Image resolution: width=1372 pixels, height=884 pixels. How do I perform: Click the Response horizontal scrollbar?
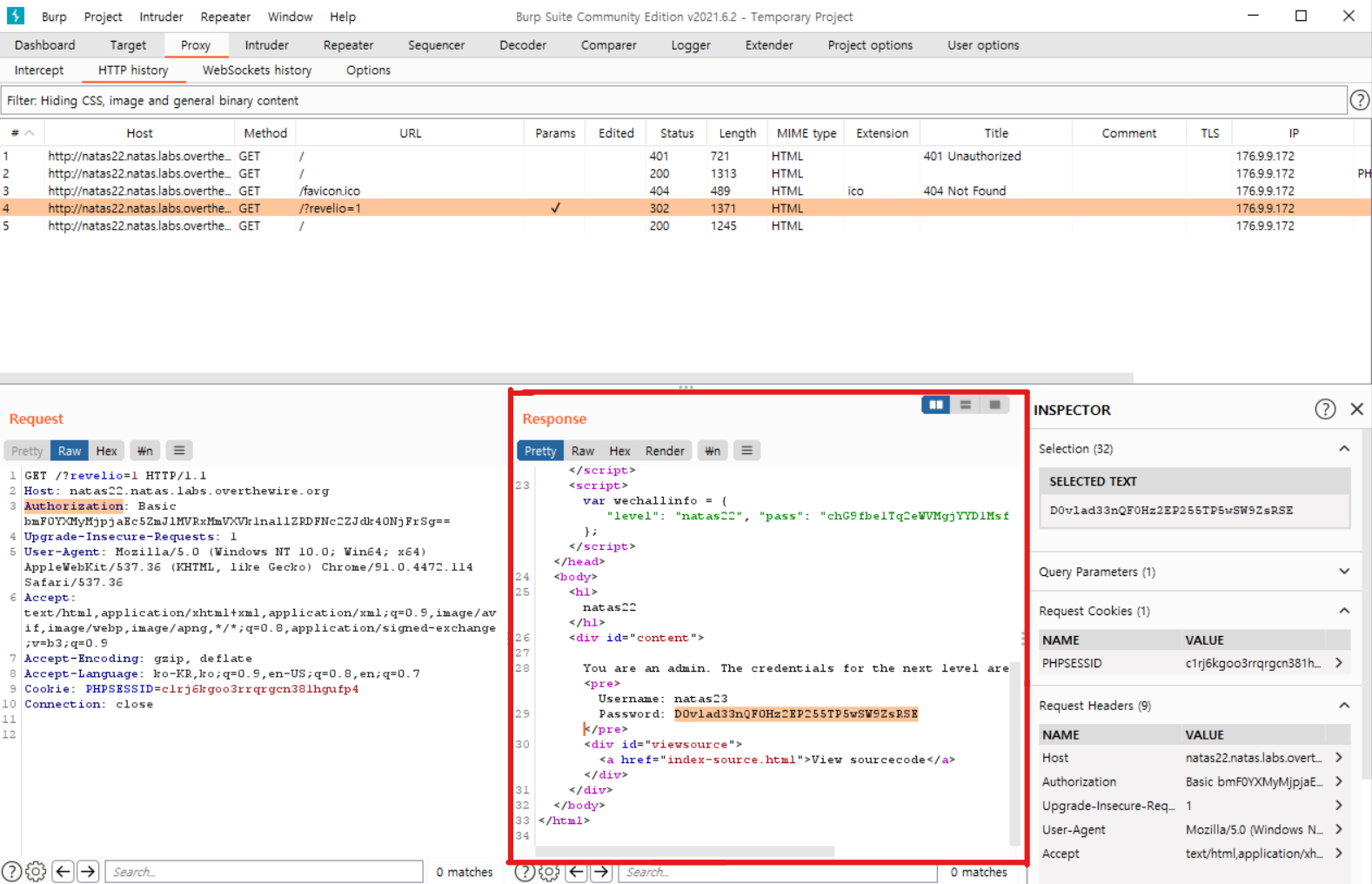(685, 851)
